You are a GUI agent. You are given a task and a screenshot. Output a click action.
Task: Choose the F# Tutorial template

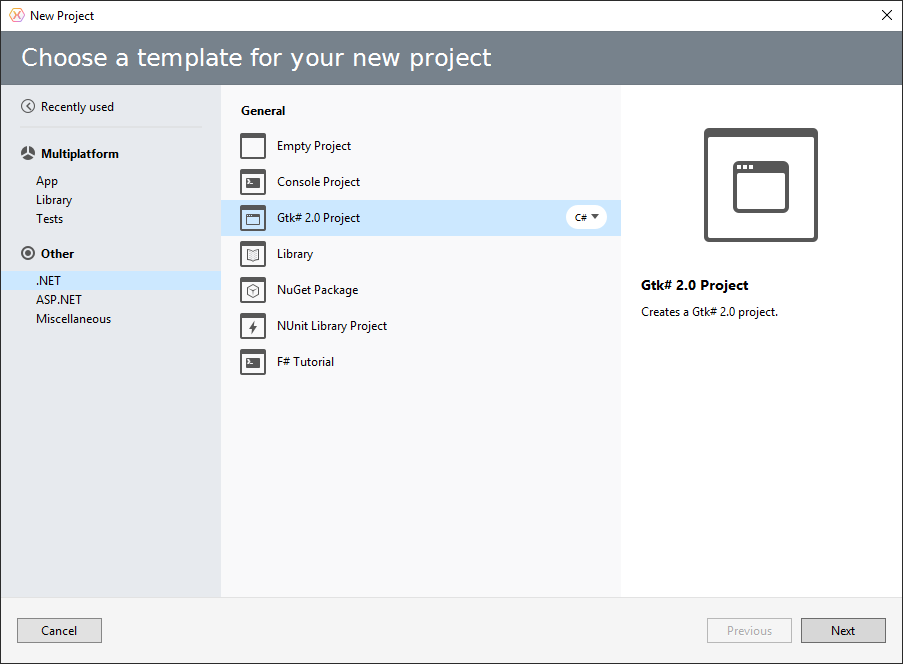click(421, 362)
